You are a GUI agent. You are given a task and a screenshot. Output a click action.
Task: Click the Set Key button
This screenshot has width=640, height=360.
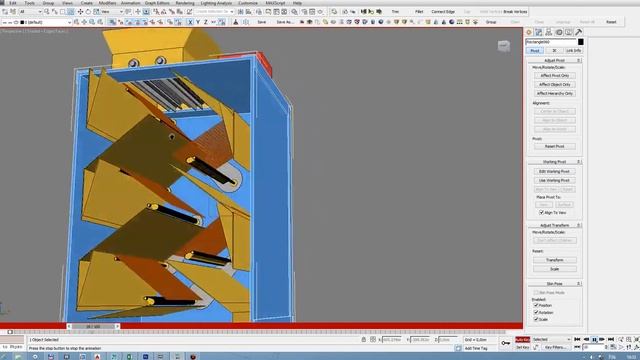click(522, 347)
